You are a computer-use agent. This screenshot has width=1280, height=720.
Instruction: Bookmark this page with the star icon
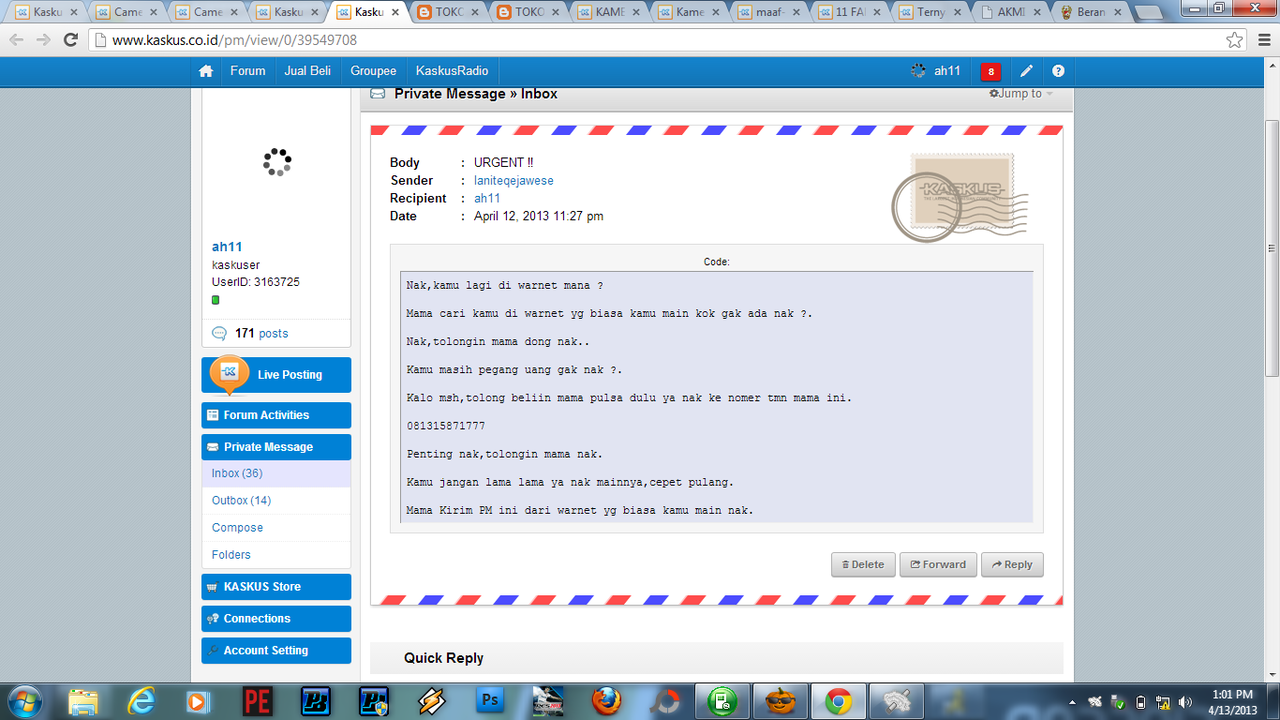pos(1235,40)
